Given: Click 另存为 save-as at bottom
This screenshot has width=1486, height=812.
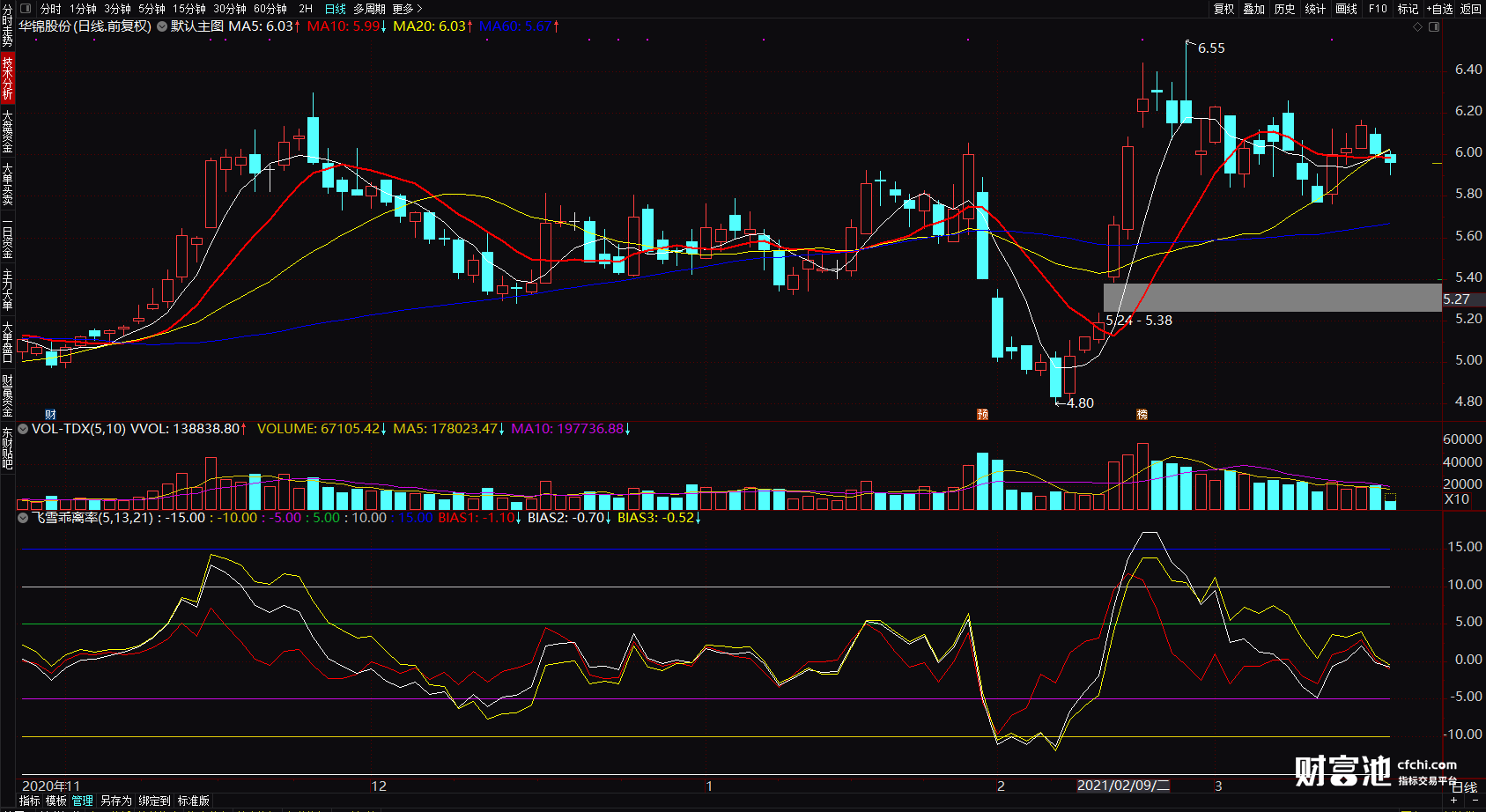Looking at the screenshot, I should (x=115, y=801).
